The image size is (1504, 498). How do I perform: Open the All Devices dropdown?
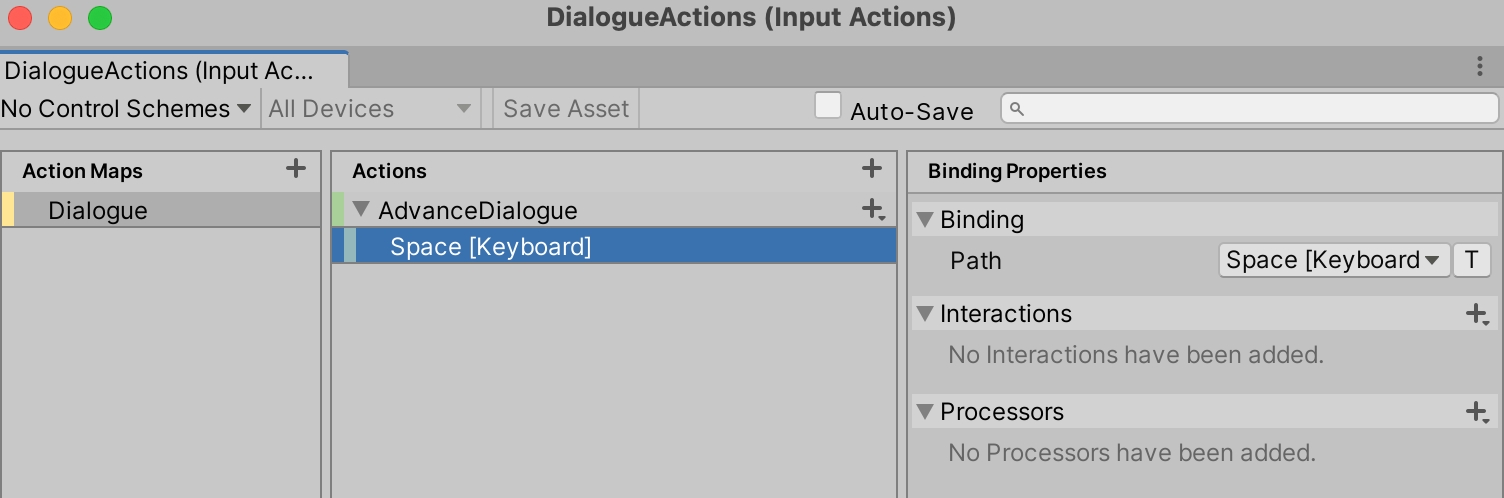[369, 109]
